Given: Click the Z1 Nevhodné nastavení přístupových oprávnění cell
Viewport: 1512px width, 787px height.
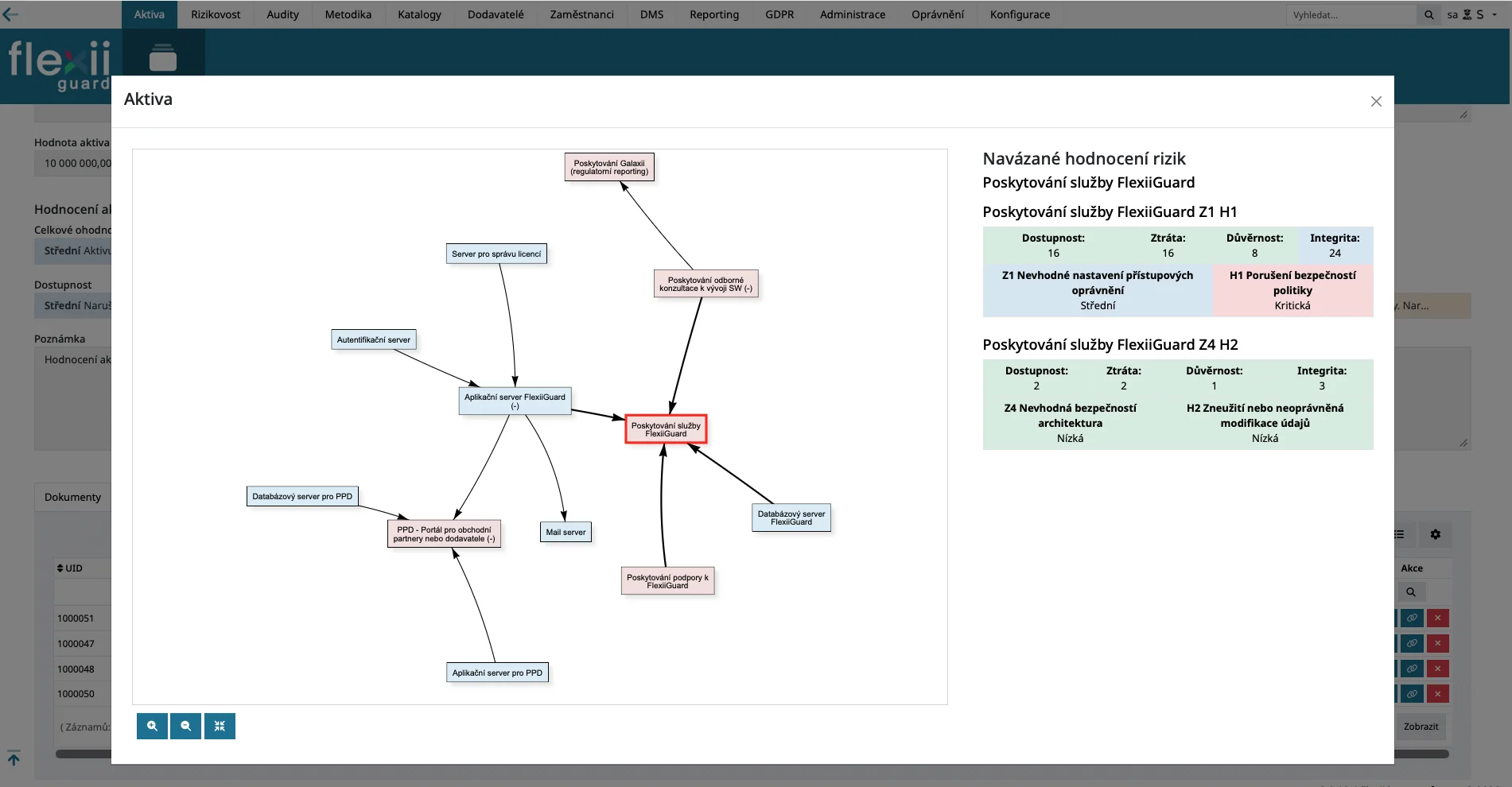Looking at the screenshot, I should click(x=1098, y=290).
